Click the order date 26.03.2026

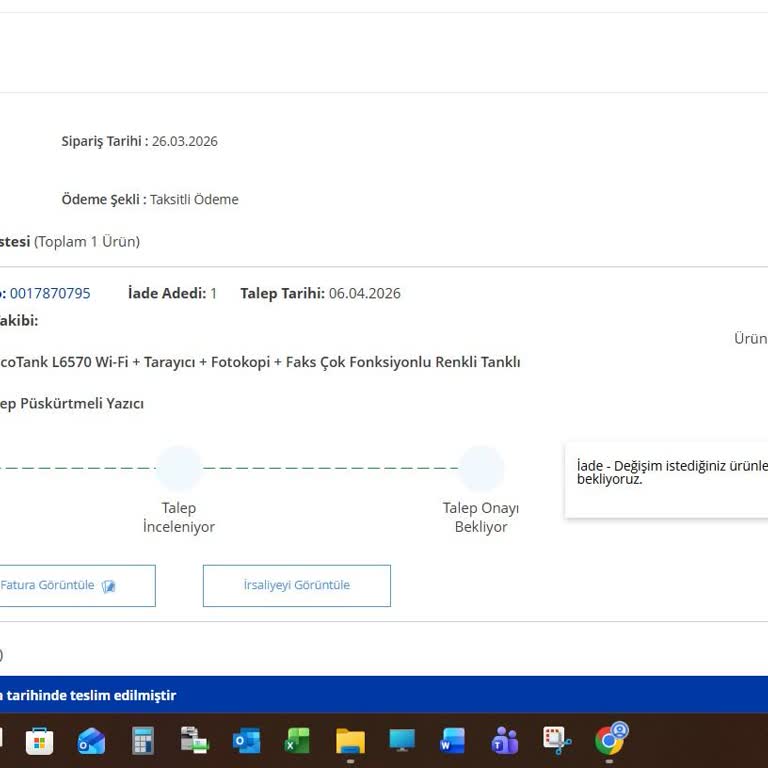point(185,141)
